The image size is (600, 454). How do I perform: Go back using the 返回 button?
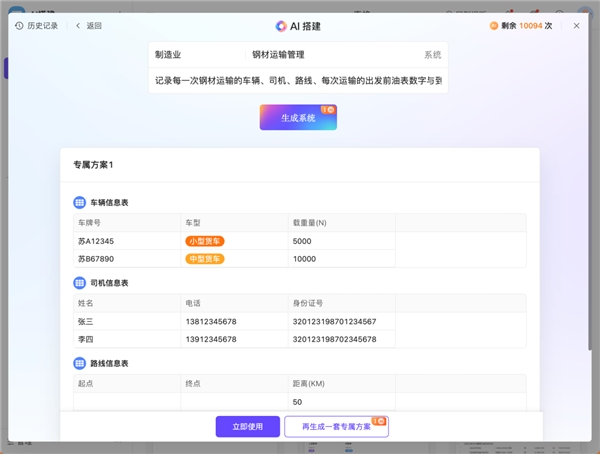tap(89, 26)
